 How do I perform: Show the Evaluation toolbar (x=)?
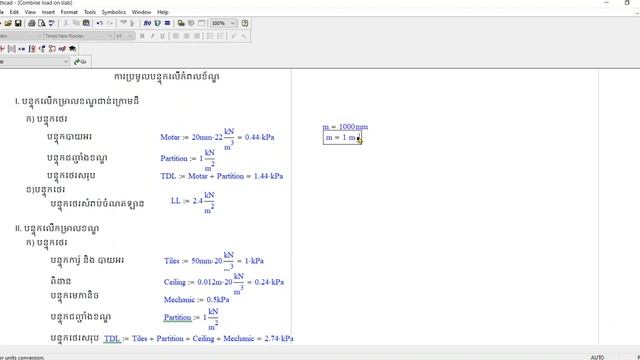coord(22,49)
